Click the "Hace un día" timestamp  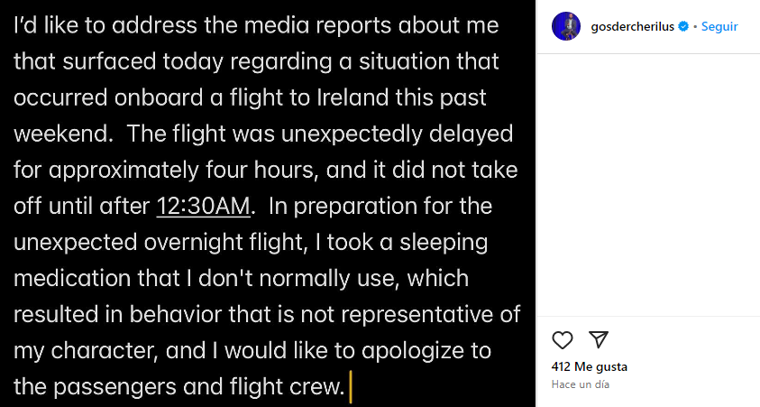pos(579,384)
